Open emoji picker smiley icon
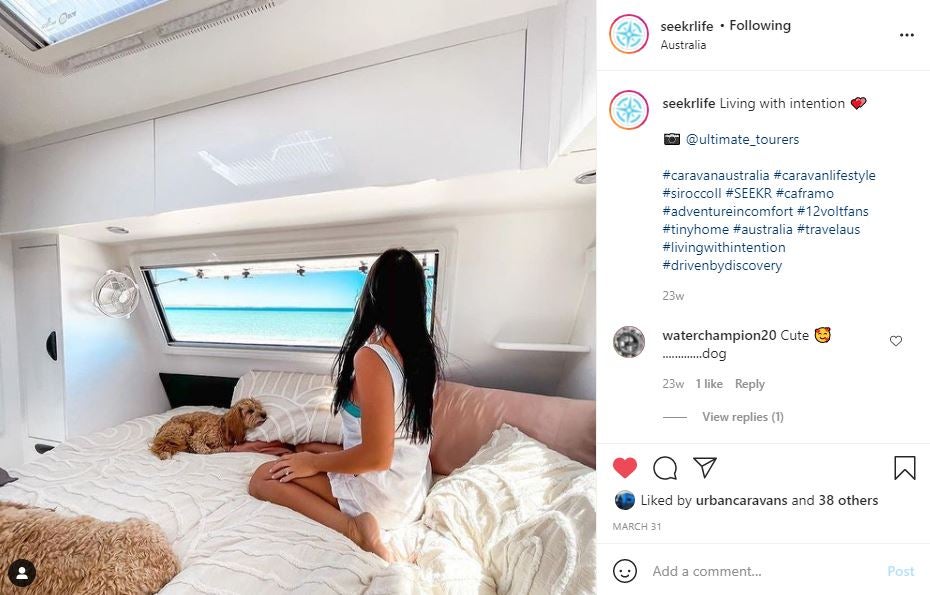This screenshot has width=930, height=595. tap(625, 571)
